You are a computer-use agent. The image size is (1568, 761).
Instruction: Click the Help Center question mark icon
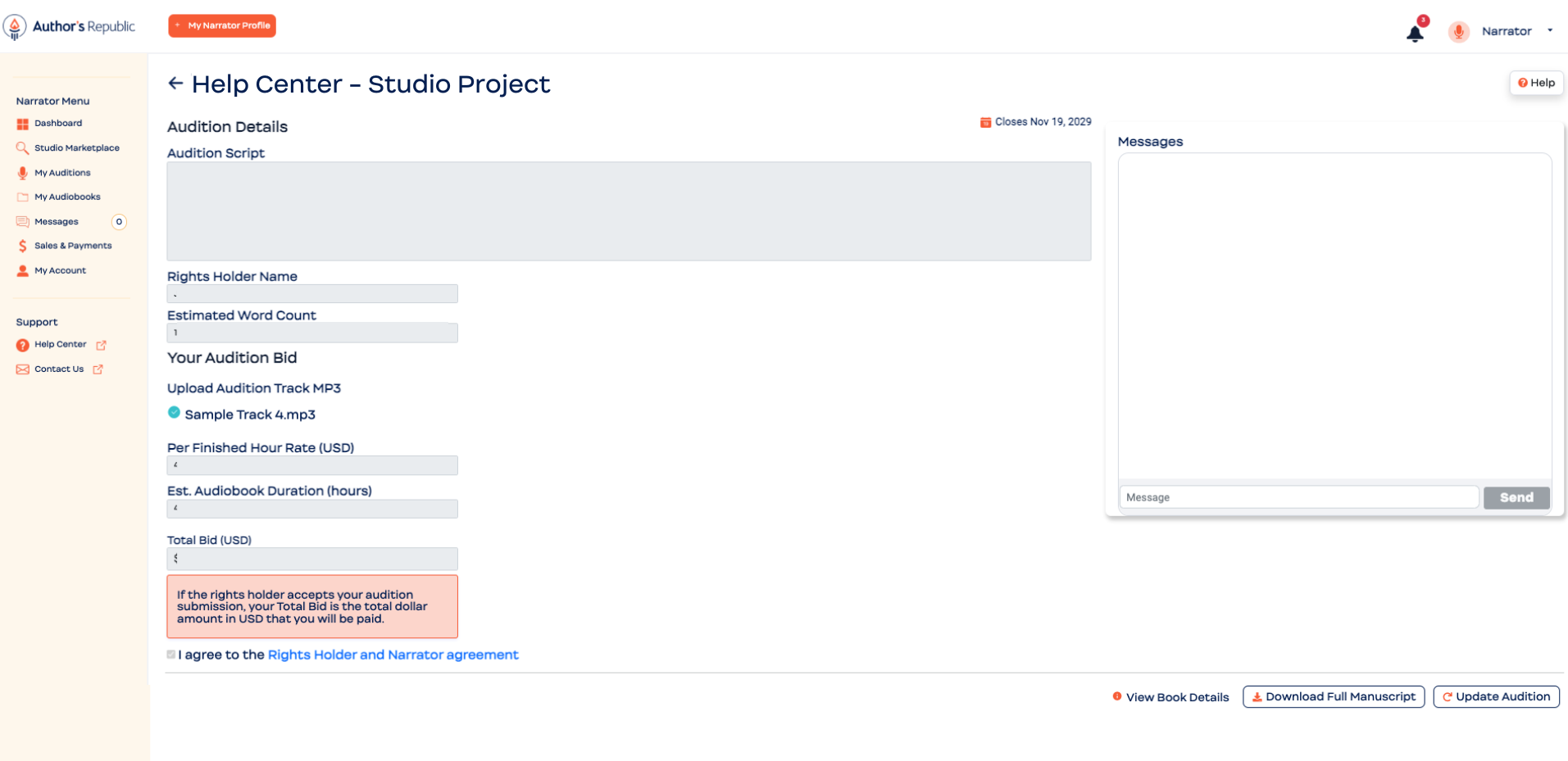(22, 345)
